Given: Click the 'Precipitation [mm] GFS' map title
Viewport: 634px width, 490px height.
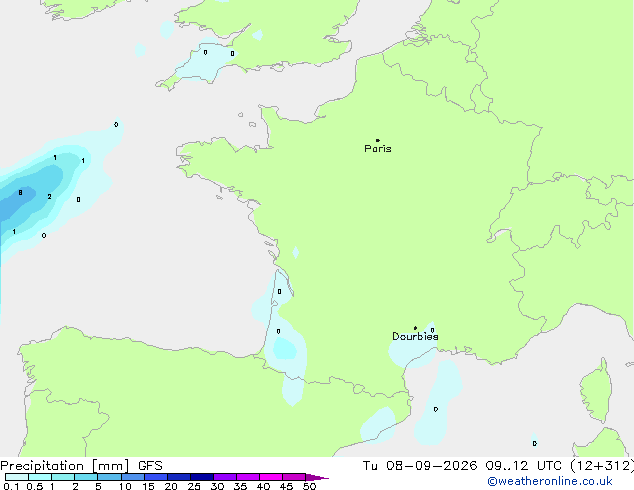Looking at the screenshot, I should (x=81, y=466).
